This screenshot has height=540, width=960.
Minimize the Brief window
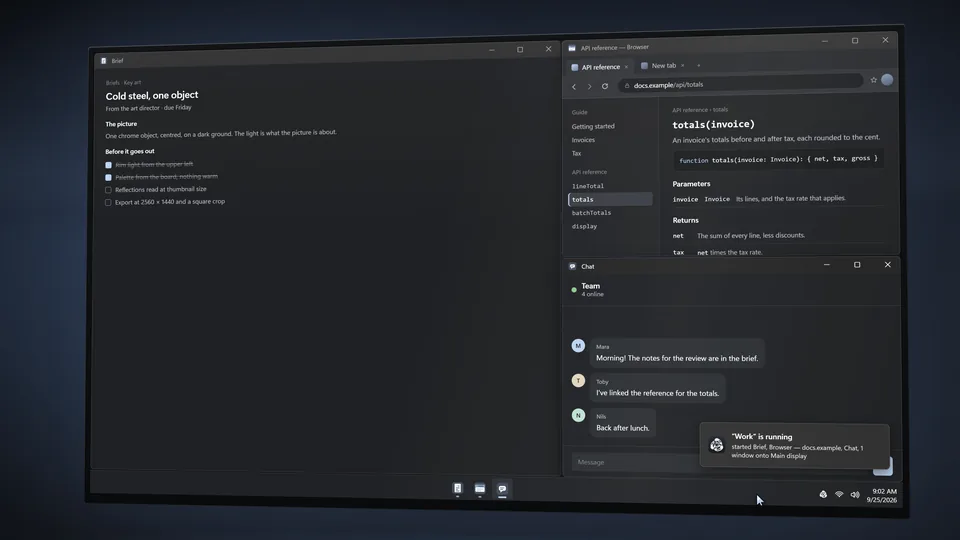click(x=492, y=50)
